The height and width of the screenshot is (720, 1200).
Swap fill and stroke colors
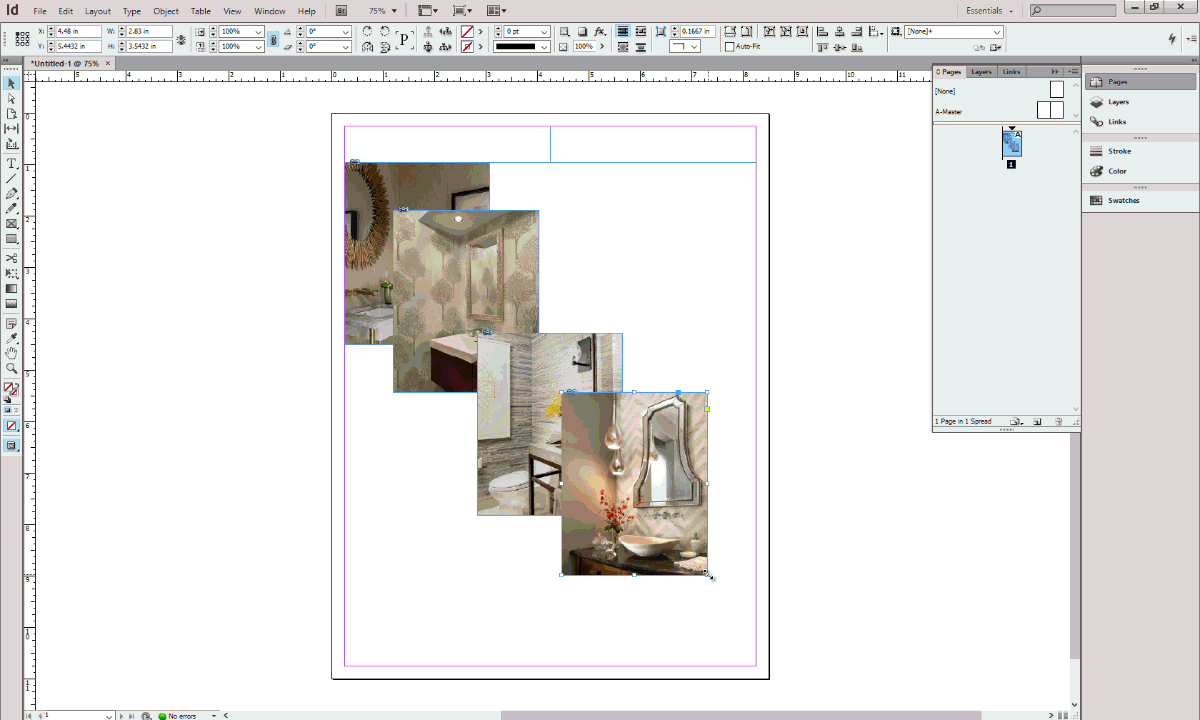click(x=16, y=383)
